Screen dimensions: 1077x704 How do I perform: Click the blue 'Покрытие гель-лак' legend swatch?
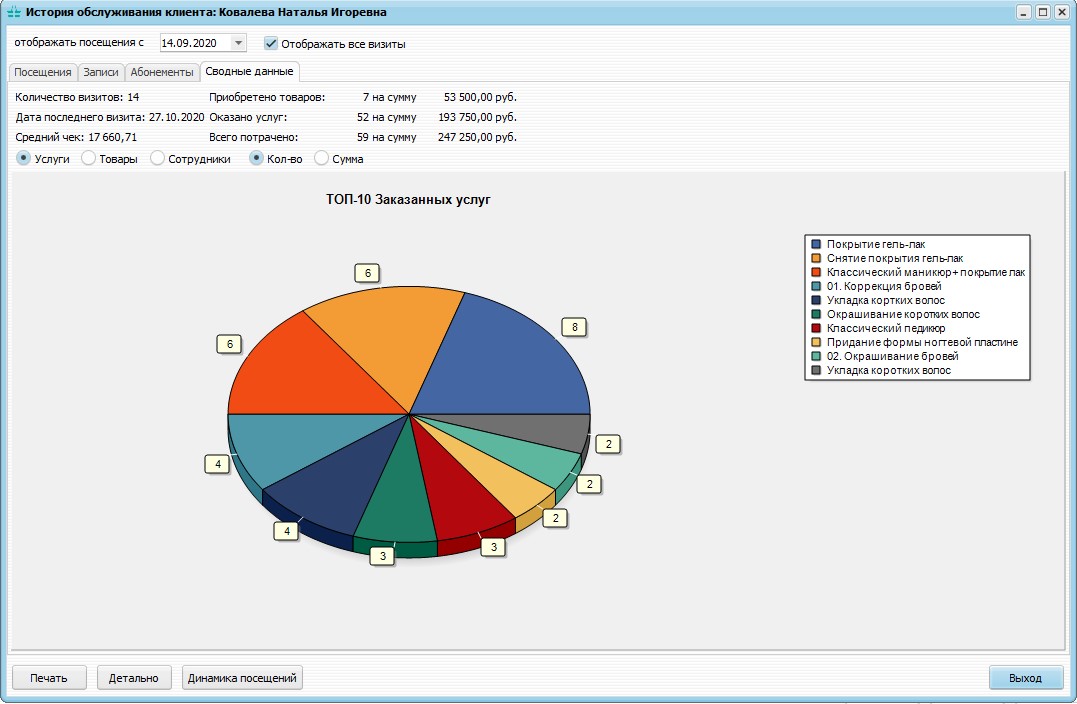[x=816, y=244]
